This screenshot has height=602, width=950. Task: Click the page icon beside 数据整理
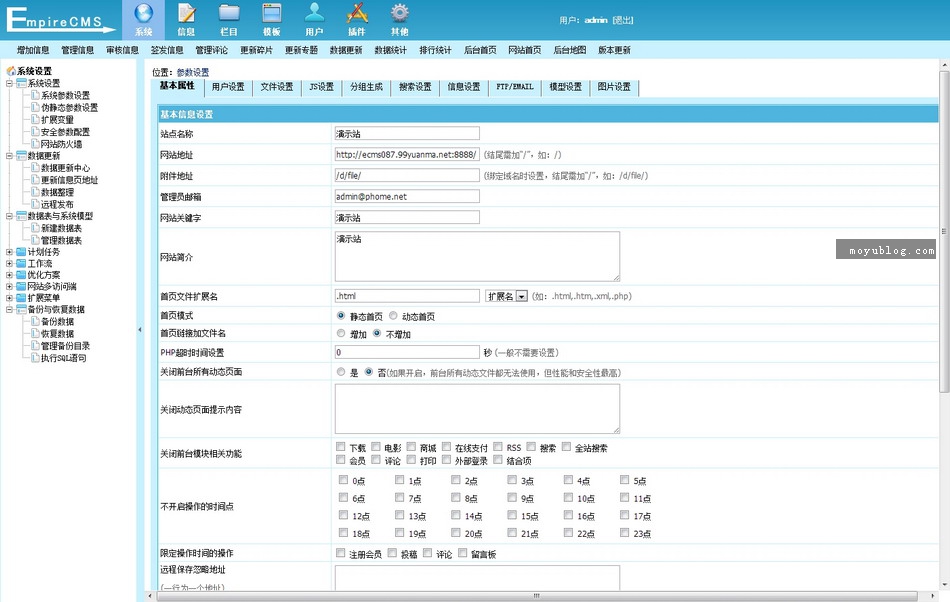point(35,192)
